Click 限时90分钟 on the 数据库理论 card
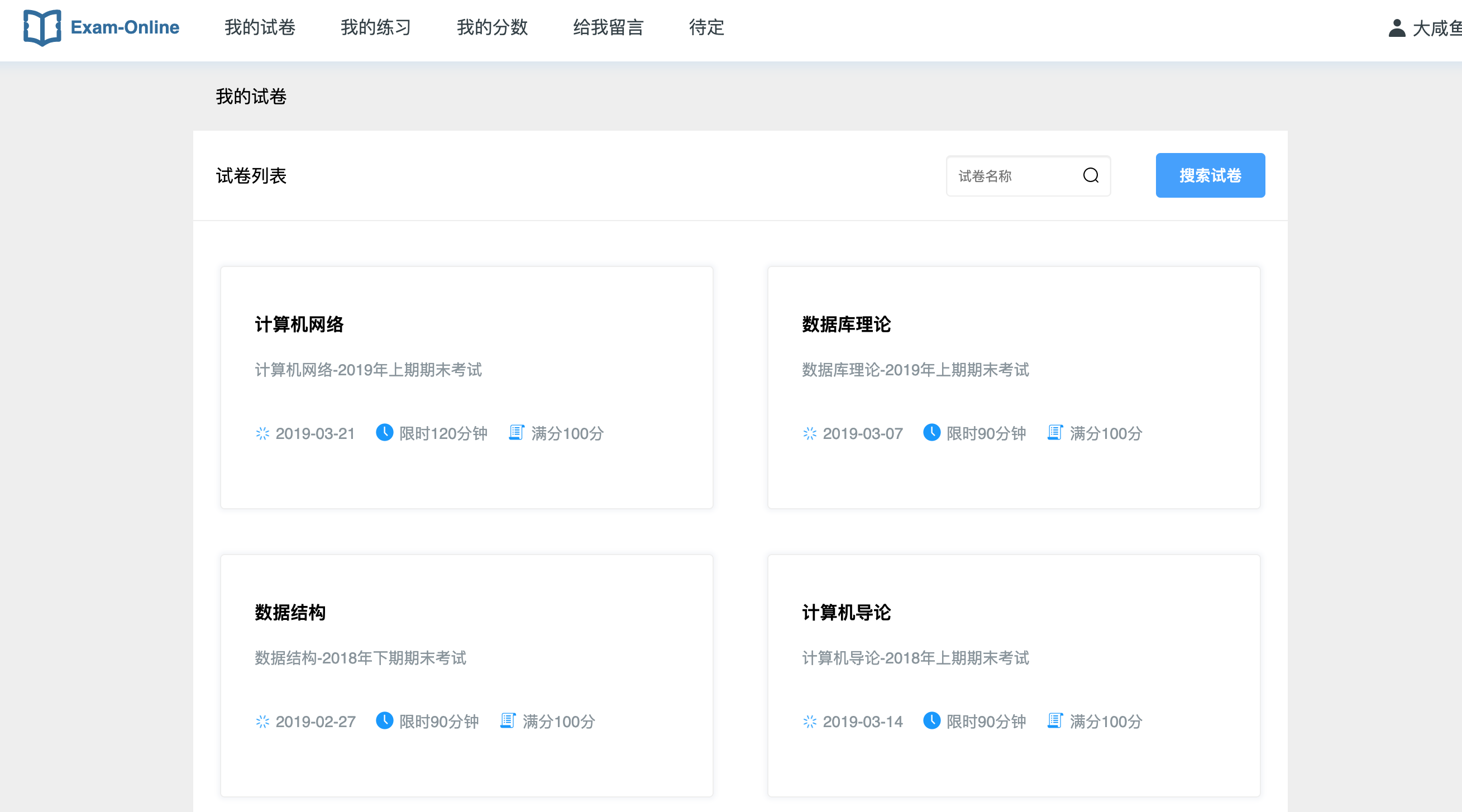 986,433
